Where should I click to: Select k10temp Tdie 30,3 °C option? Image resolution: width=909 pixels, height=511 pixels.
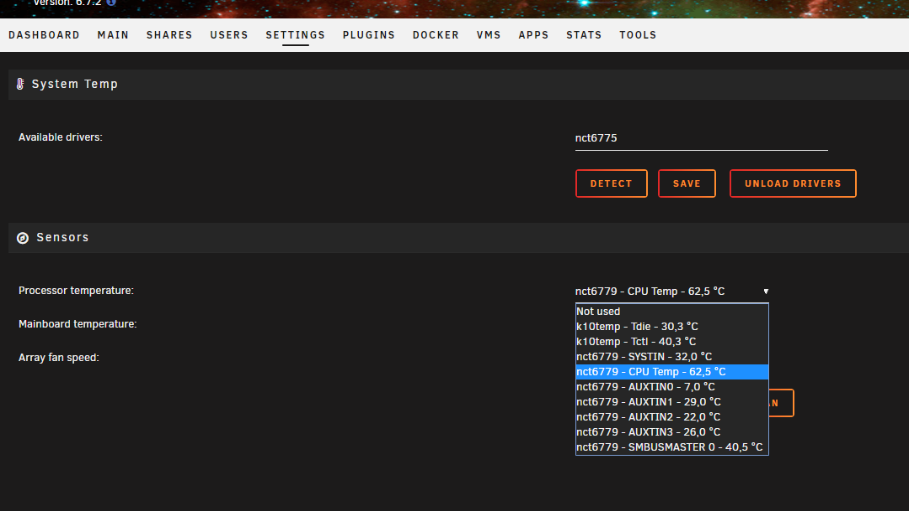click(671, 327)
